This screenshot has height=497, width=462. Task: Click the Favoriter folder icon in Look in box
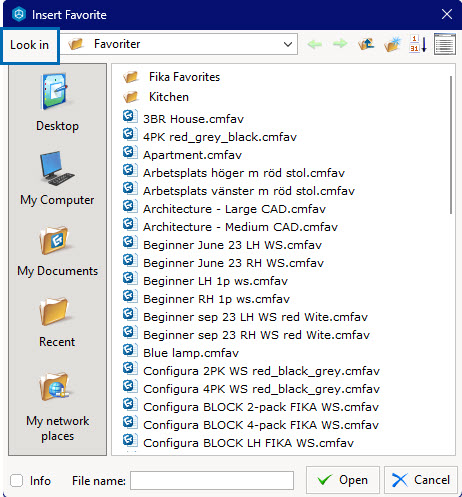[x=76, y=44]
